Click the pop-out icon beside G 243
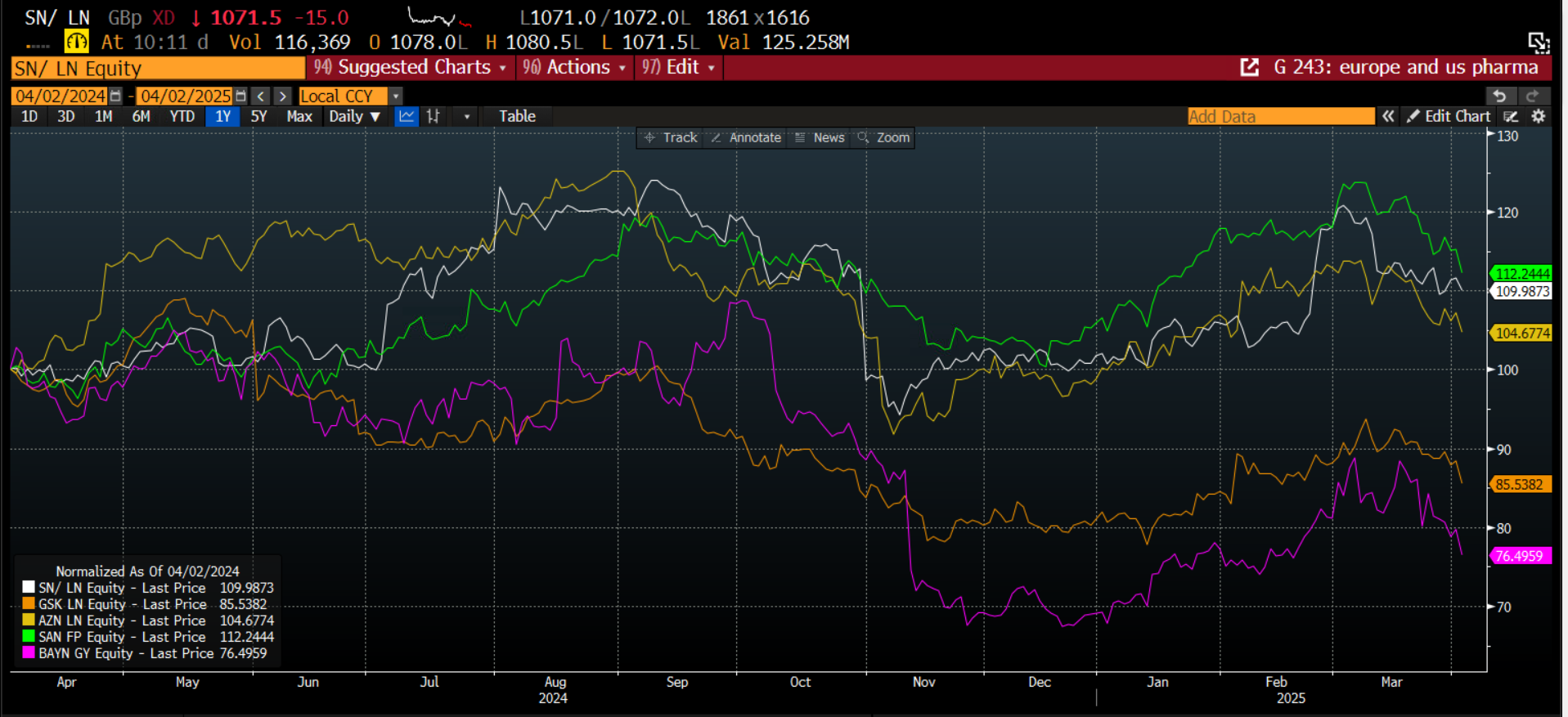 1249,68
